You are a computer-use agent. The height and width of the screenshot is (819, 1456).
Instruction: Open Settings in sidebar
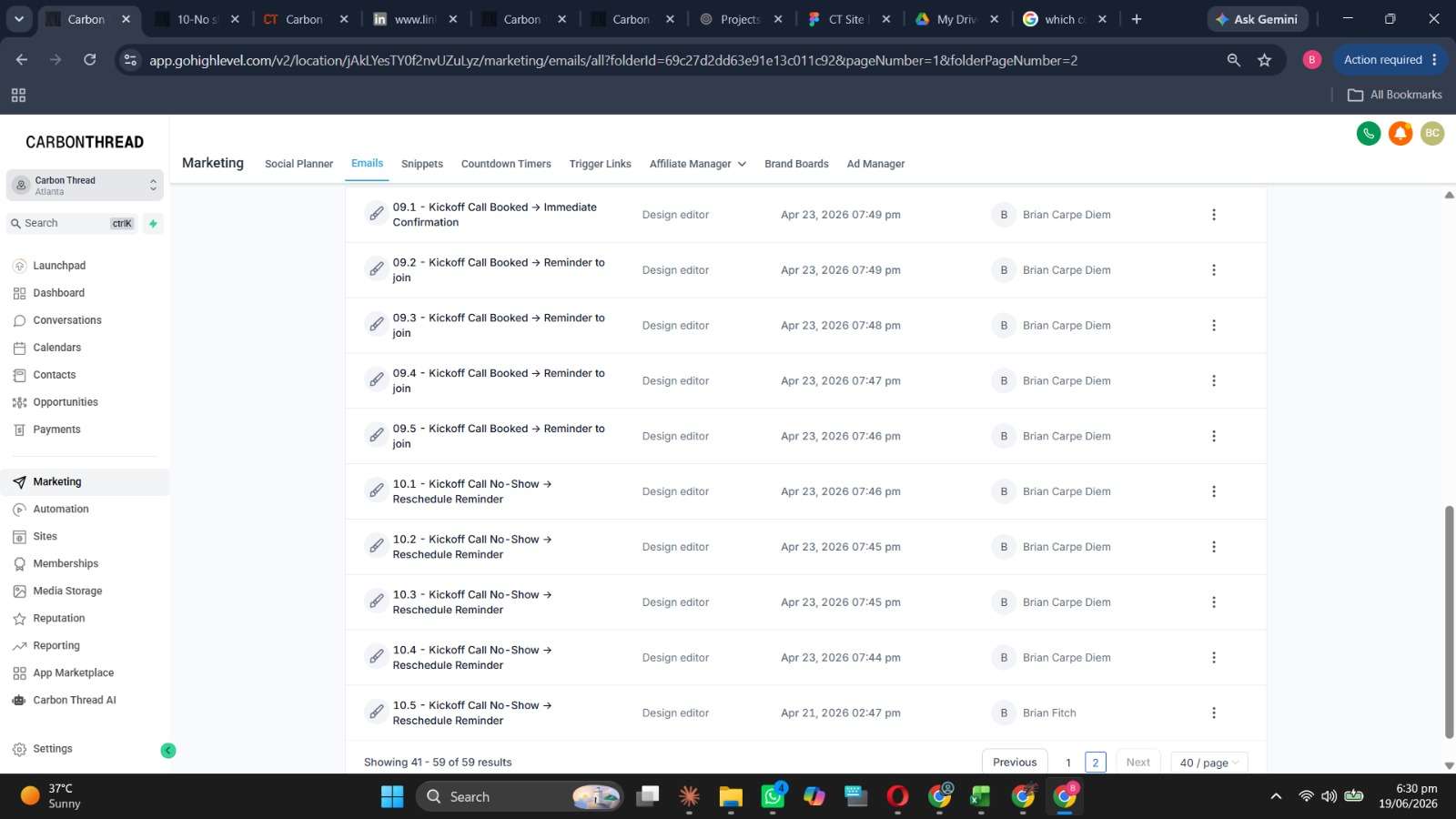pyautogui.click(x=53, y=749)
